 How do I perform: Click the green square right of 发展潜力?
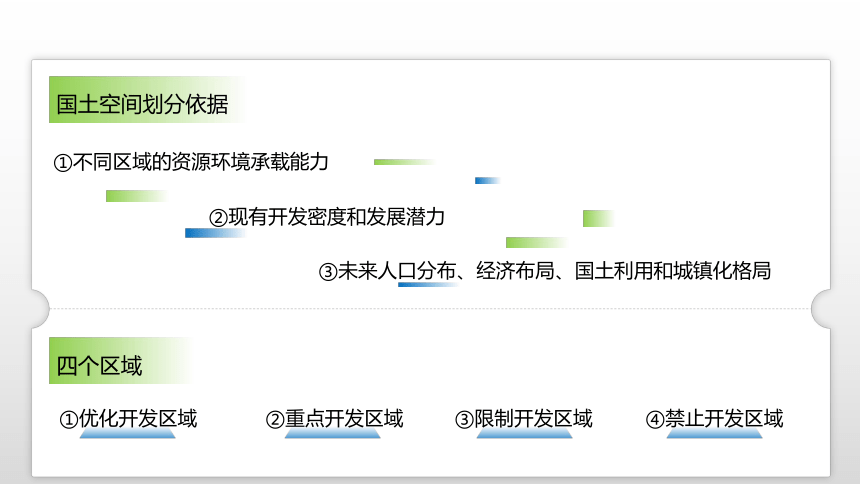click(599, 218)
